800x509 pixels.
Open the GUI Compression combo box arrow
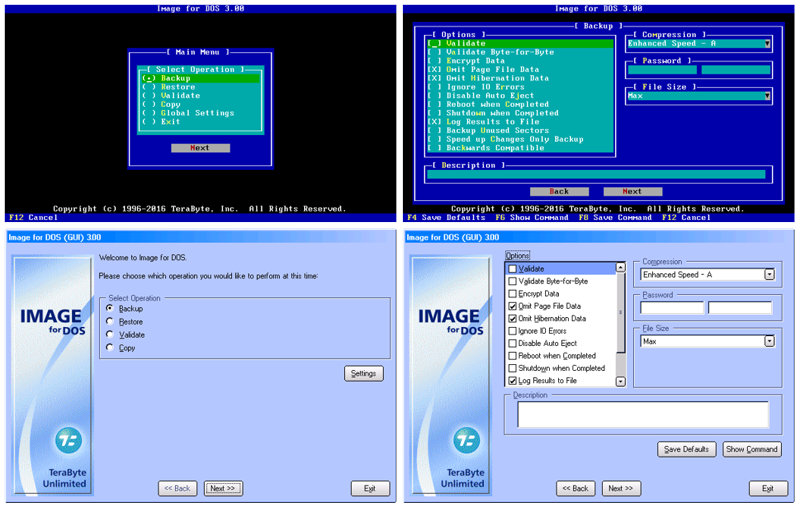pos(769,275)
